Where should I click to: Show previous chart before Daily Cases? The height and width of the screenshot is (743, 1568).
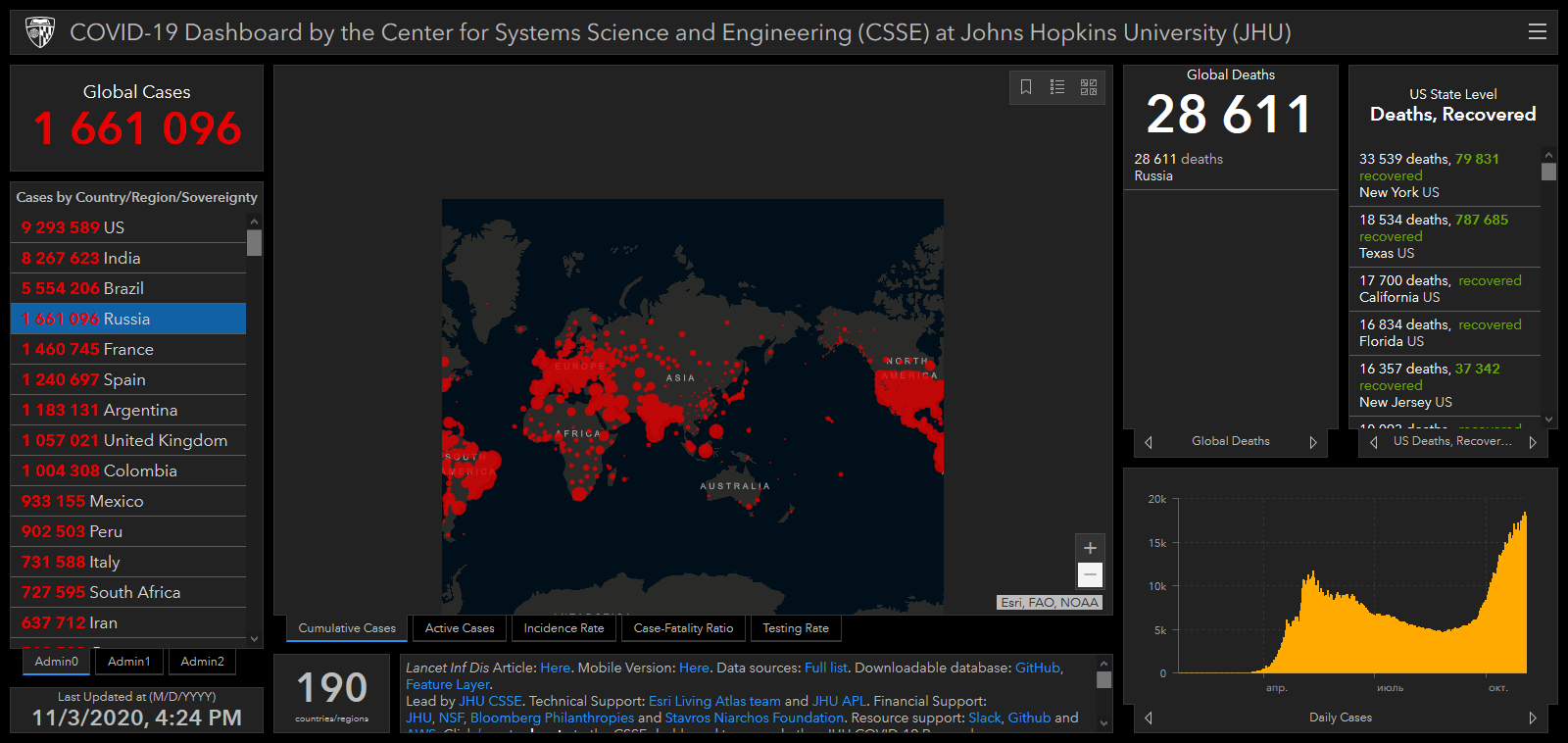coord(1149,718)
